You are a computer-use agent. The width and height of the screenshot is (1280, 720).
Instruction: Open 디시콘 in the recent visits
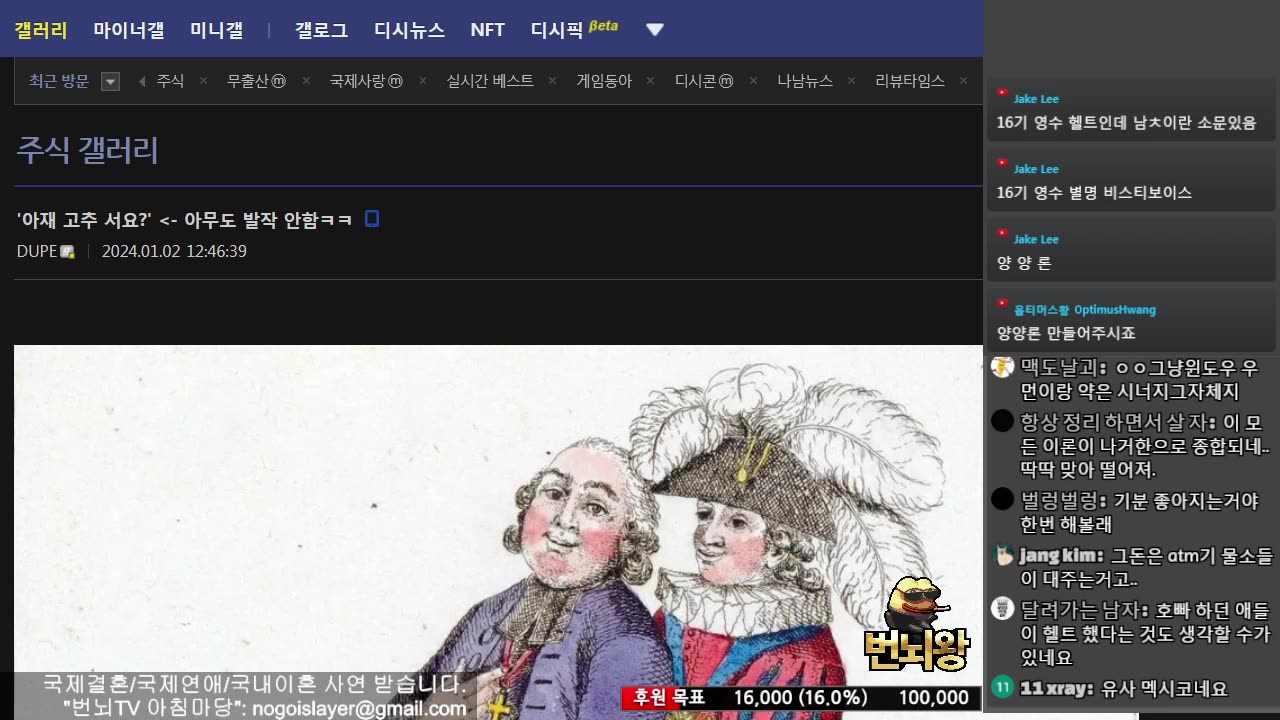[x=704, y=81]
